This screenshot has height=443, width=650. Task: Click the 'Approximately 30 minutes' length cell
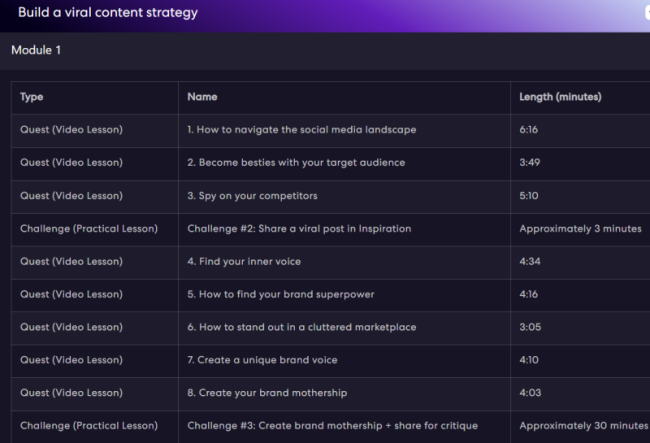[x=583, y=426]
